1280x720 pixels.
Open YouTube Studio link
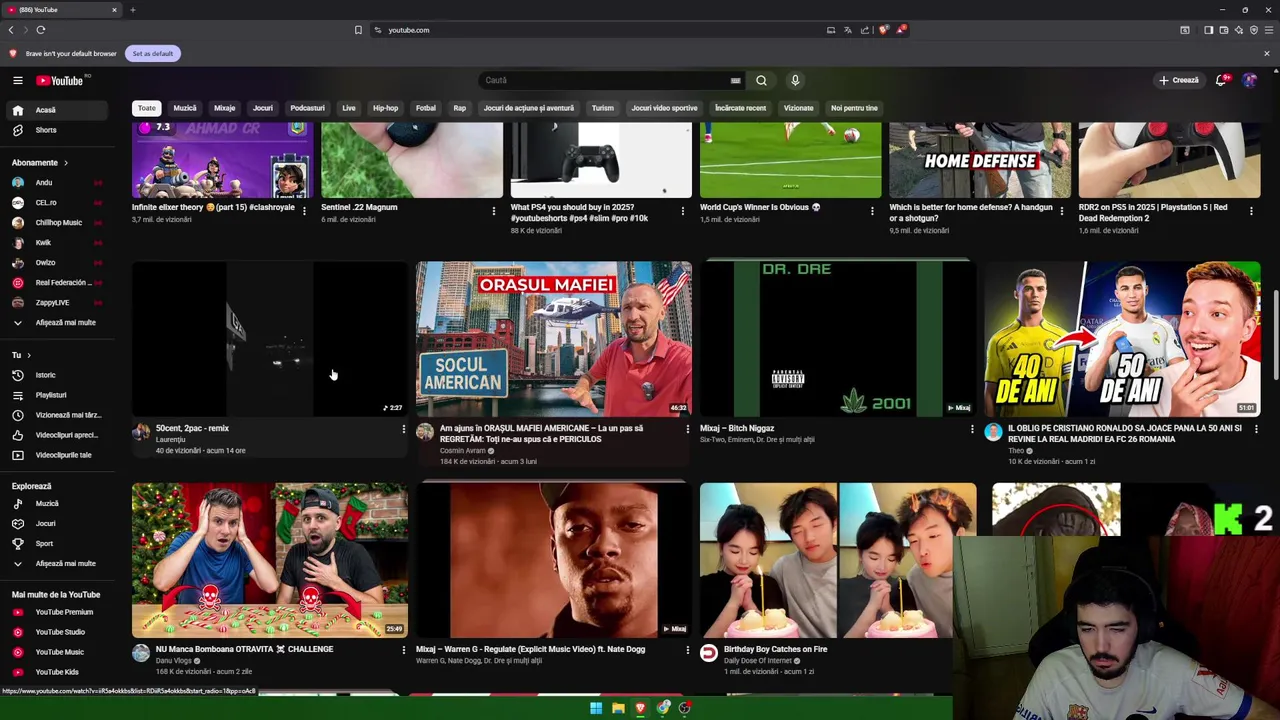(55, 632)
